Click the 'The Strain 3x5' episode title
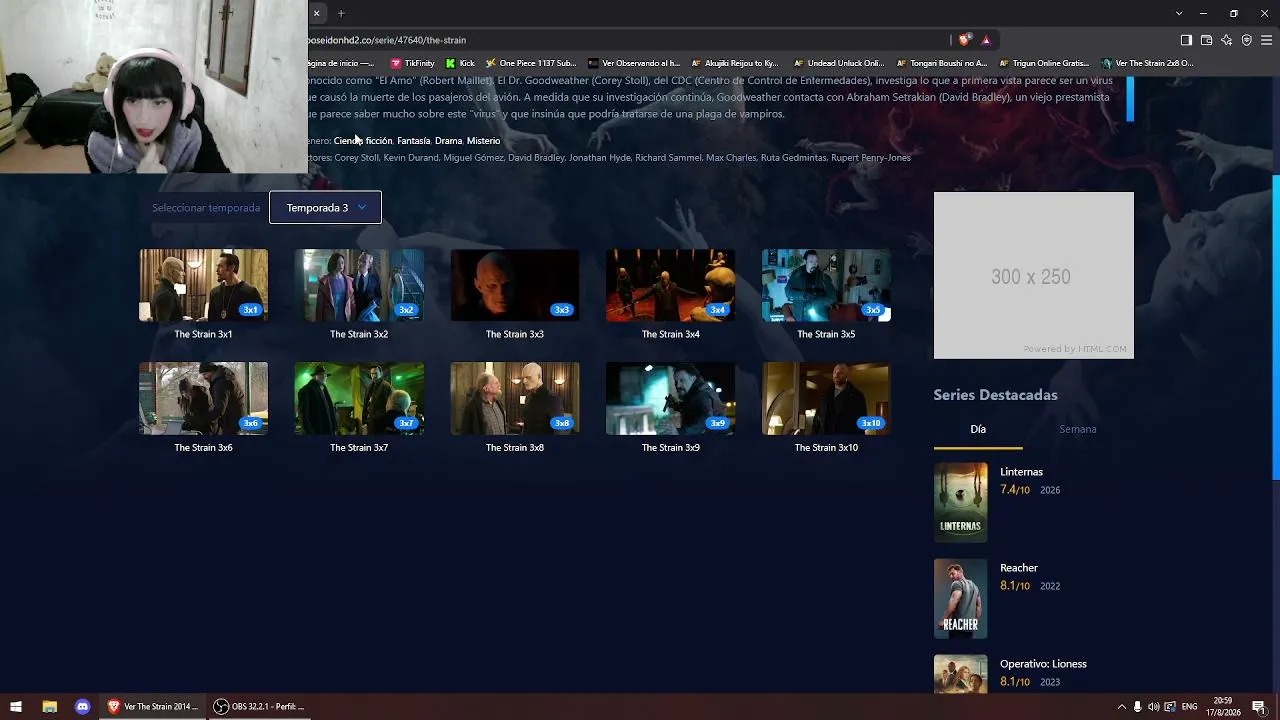The image size is (1280, 720). (826, 334)
